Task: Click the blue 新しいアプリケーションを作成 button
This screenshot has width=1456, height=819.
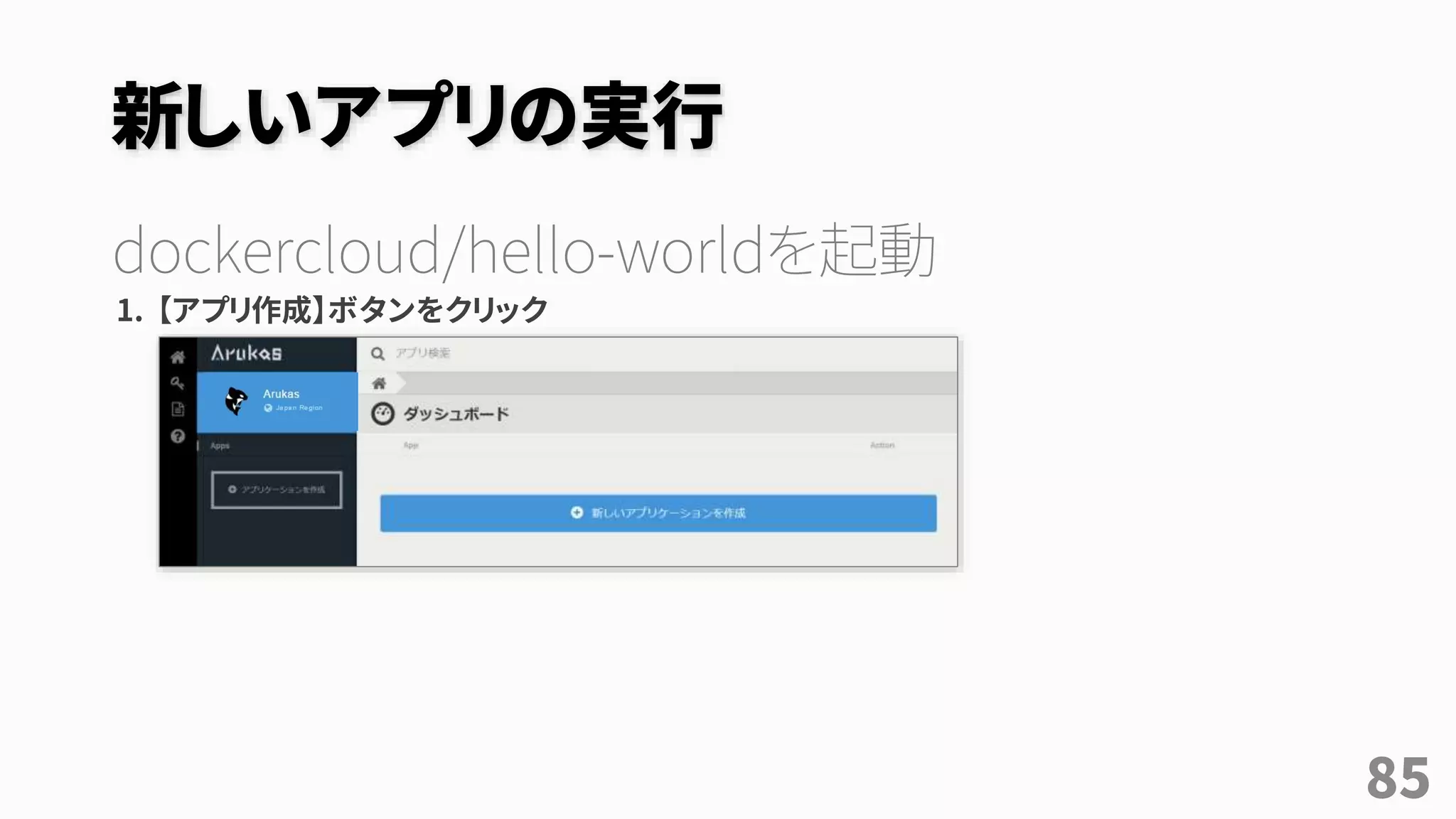Action: click(x=658, y=513)
